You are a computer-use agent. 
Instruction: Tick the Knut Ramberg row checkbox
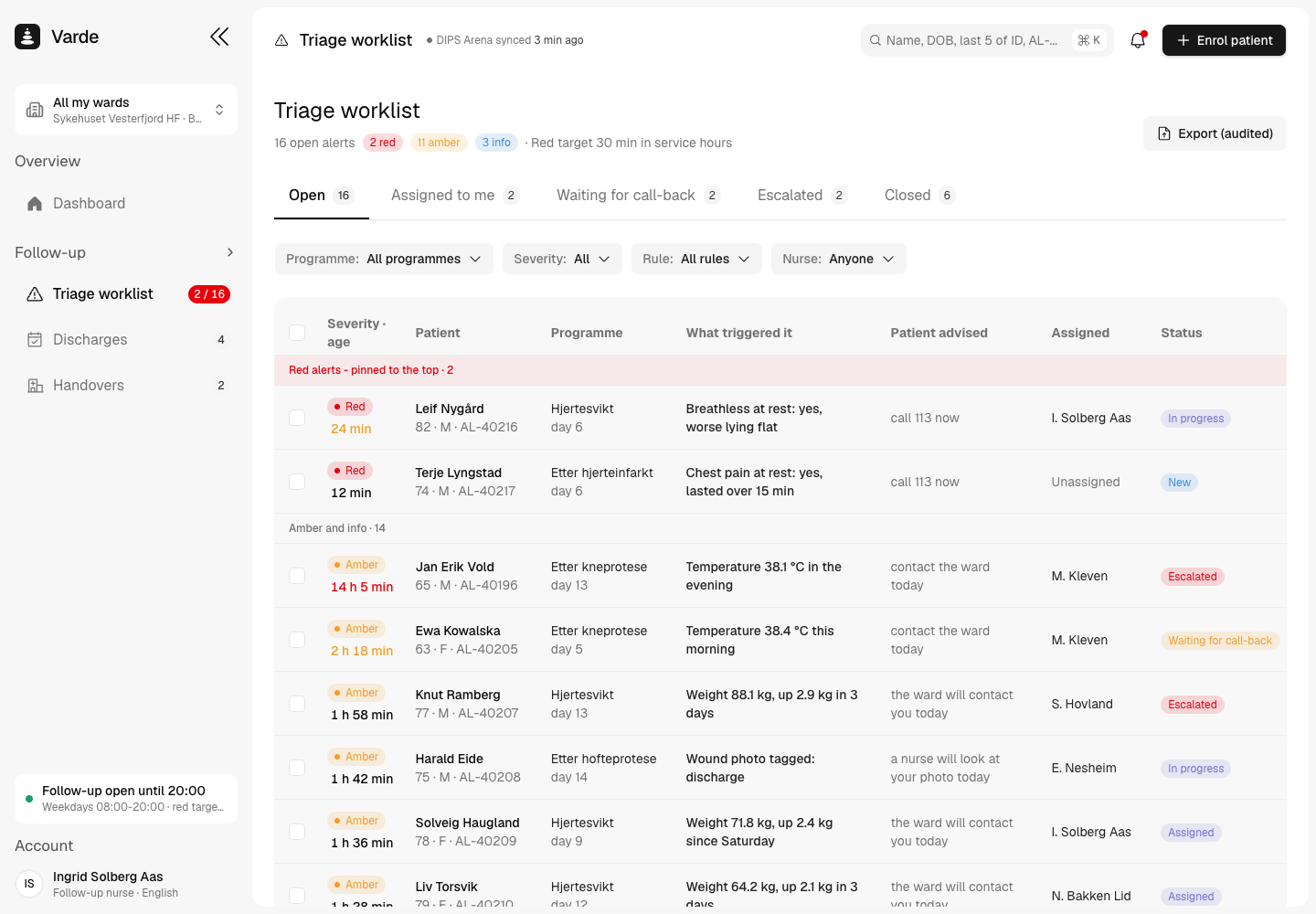click(297, 704)
